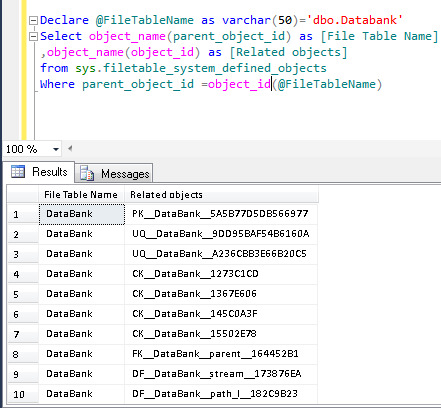441x410 pixels.
Task: Click the DataBank cell in row 5
Action: click(x=82, y=294)
